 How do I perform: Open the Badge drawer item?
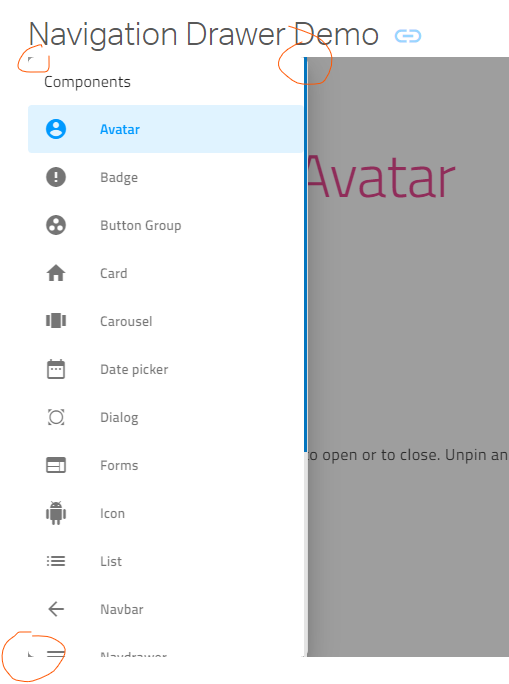click(166, 177)
